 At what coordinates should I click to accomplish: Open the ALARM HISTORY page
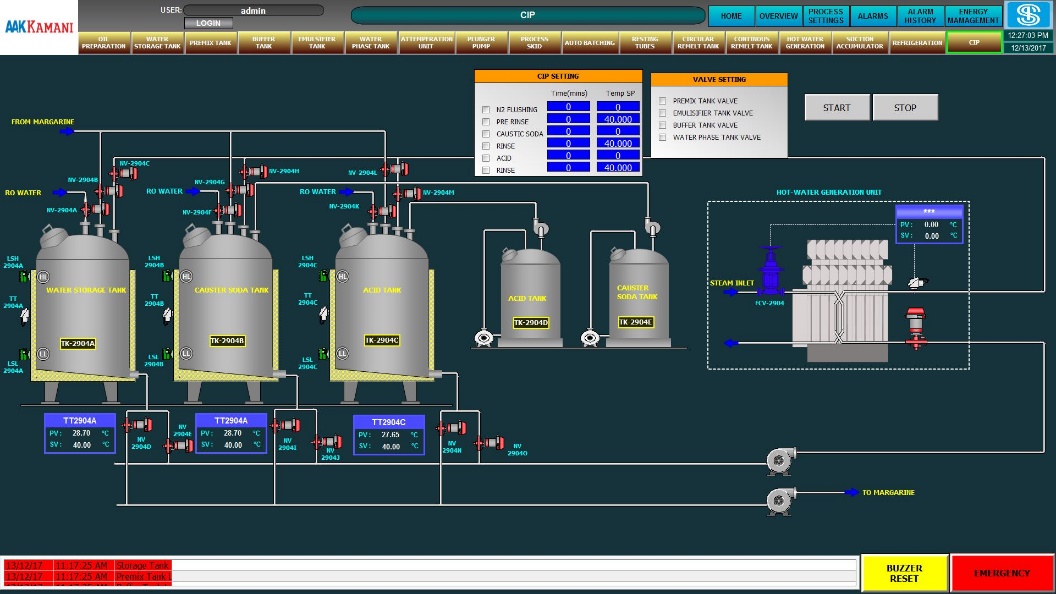(920, 16)
